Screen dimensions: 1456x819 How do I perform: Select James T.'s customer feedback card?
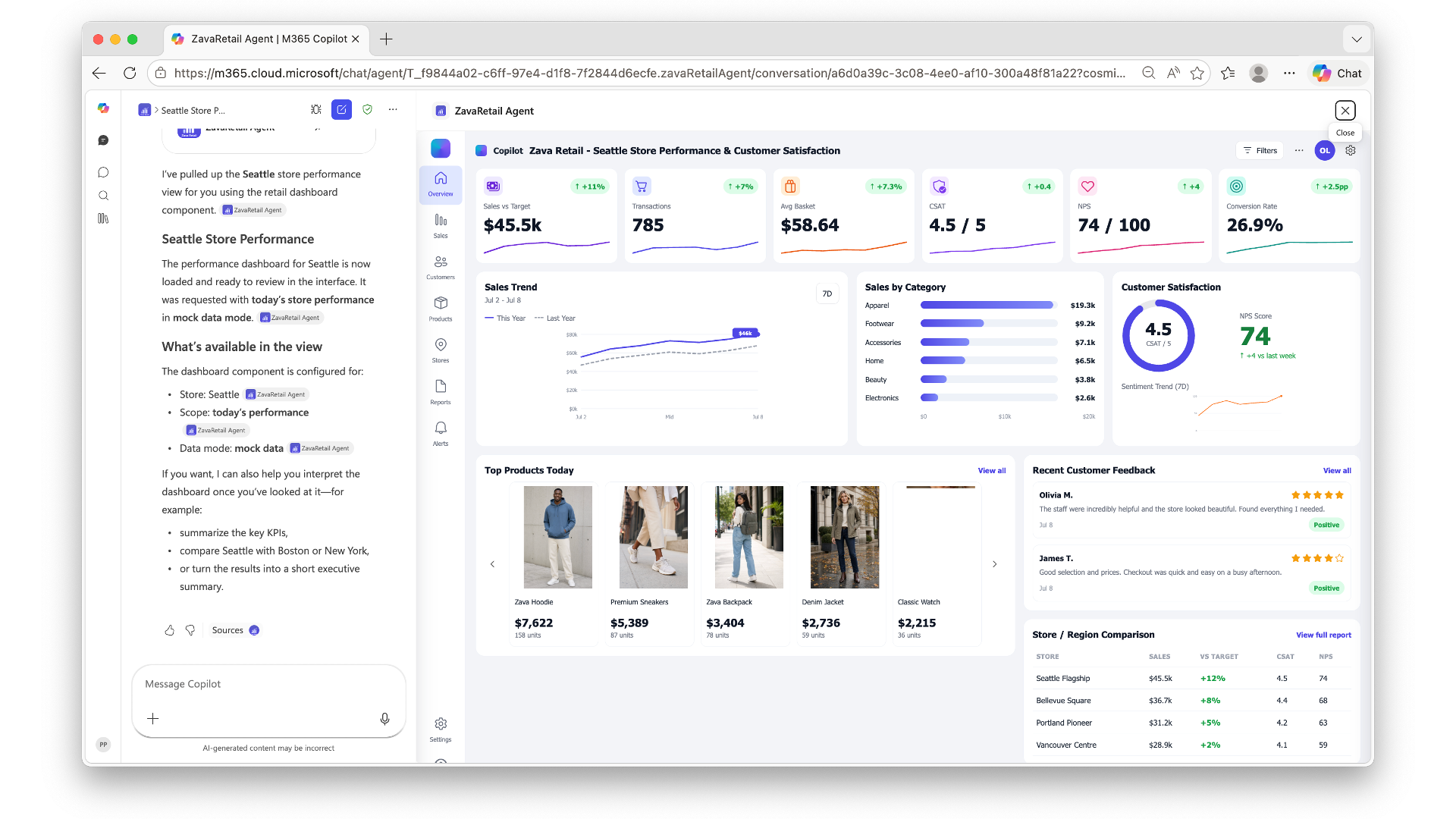1191,573
